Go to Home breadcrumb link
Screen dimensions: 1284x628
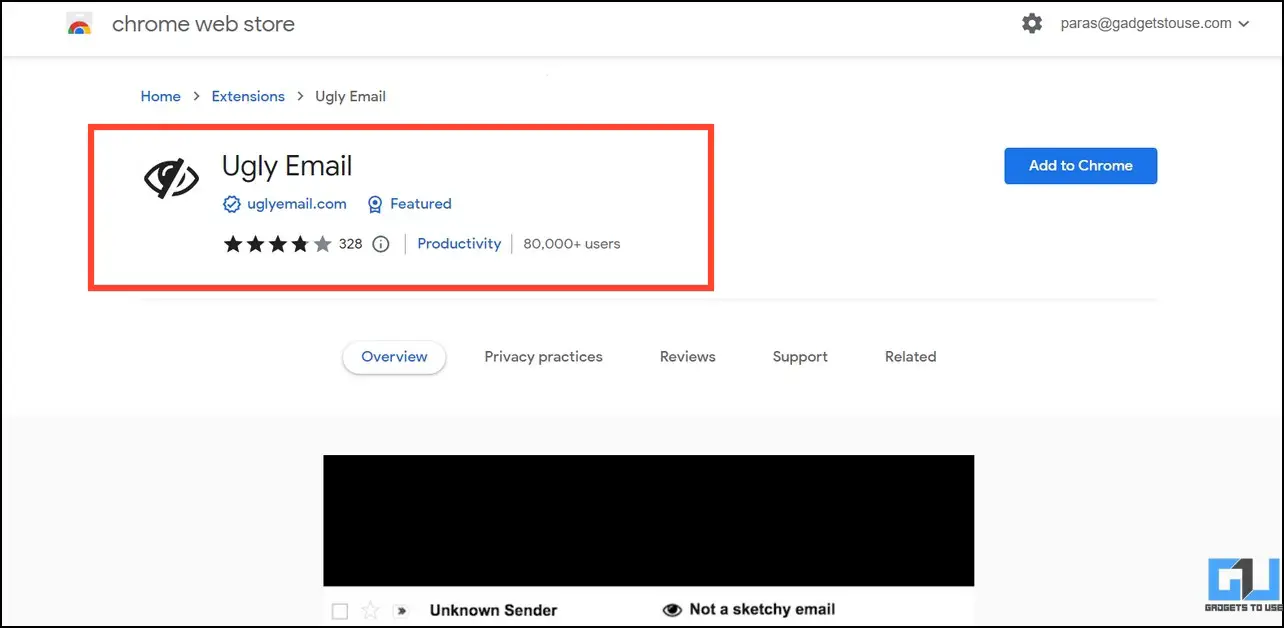(160, 96)
